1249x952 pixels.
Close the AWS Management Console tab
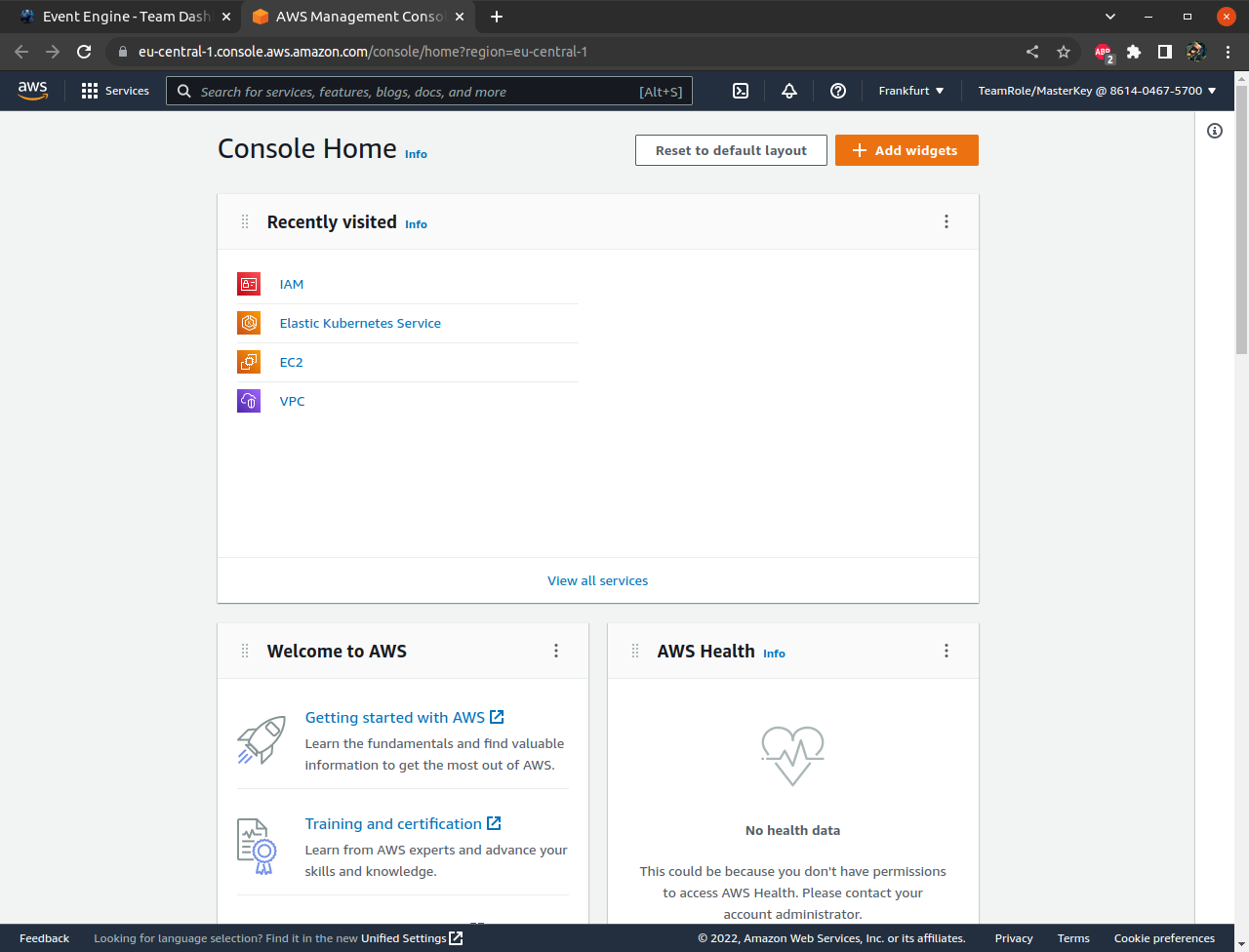click(x=461, y=17)
